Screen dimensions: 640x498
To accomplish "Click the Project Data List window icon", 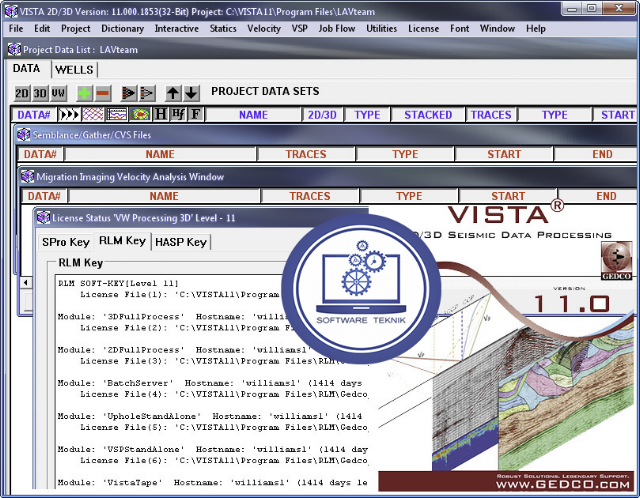I will click(x=14, y=49).
